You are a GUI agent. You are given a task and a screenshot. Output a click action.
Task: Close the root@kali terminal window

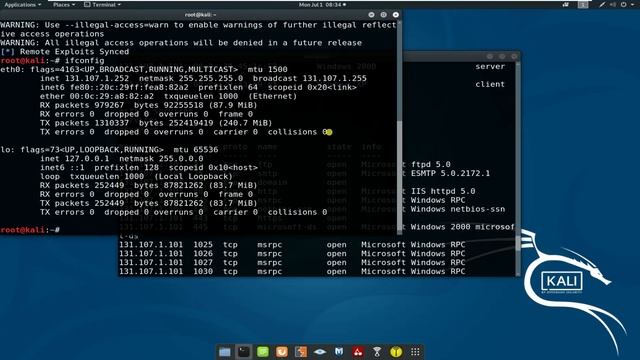(396, 15)
